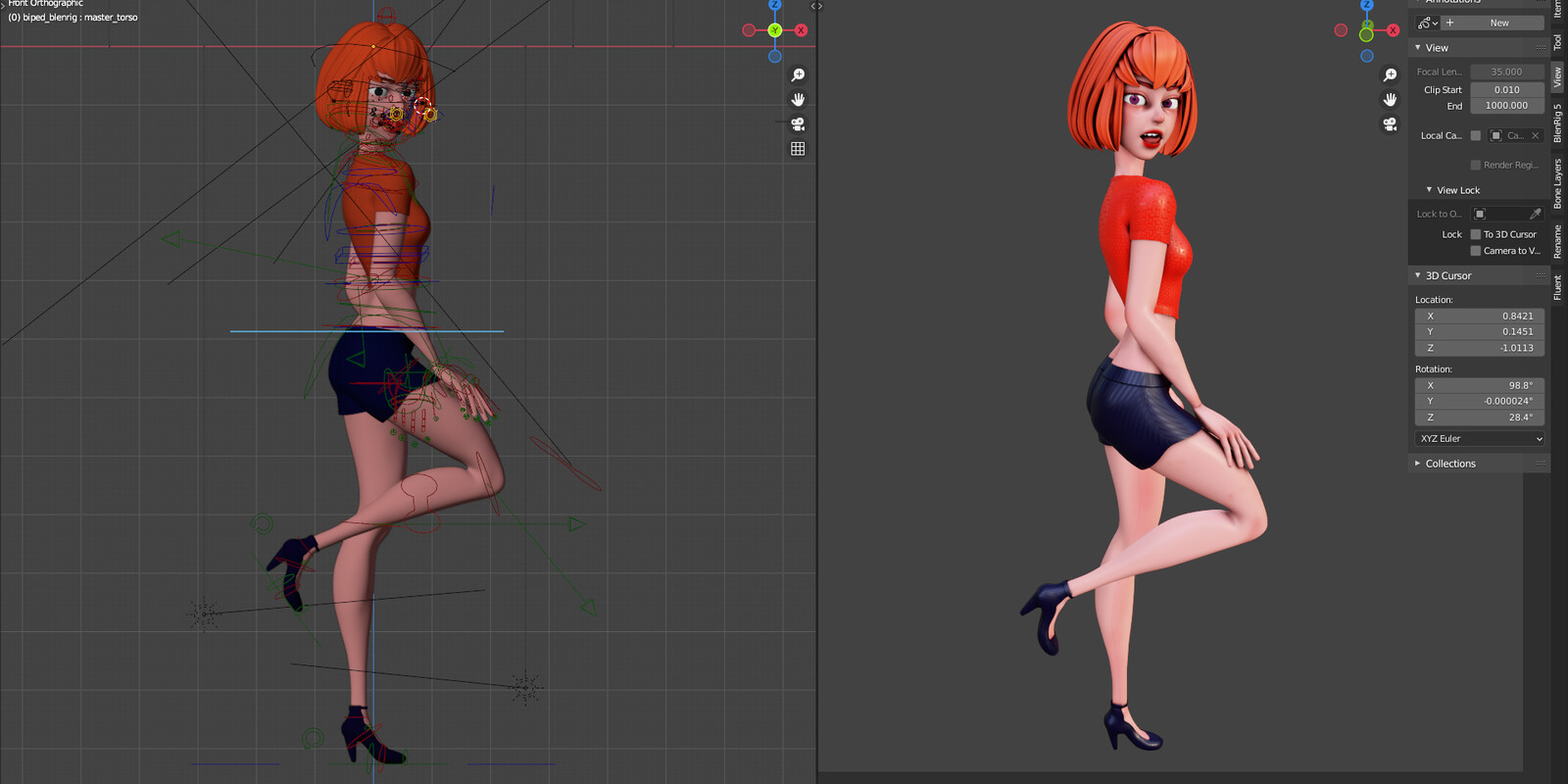Click the Clip Start value field

pos(1507,90)
